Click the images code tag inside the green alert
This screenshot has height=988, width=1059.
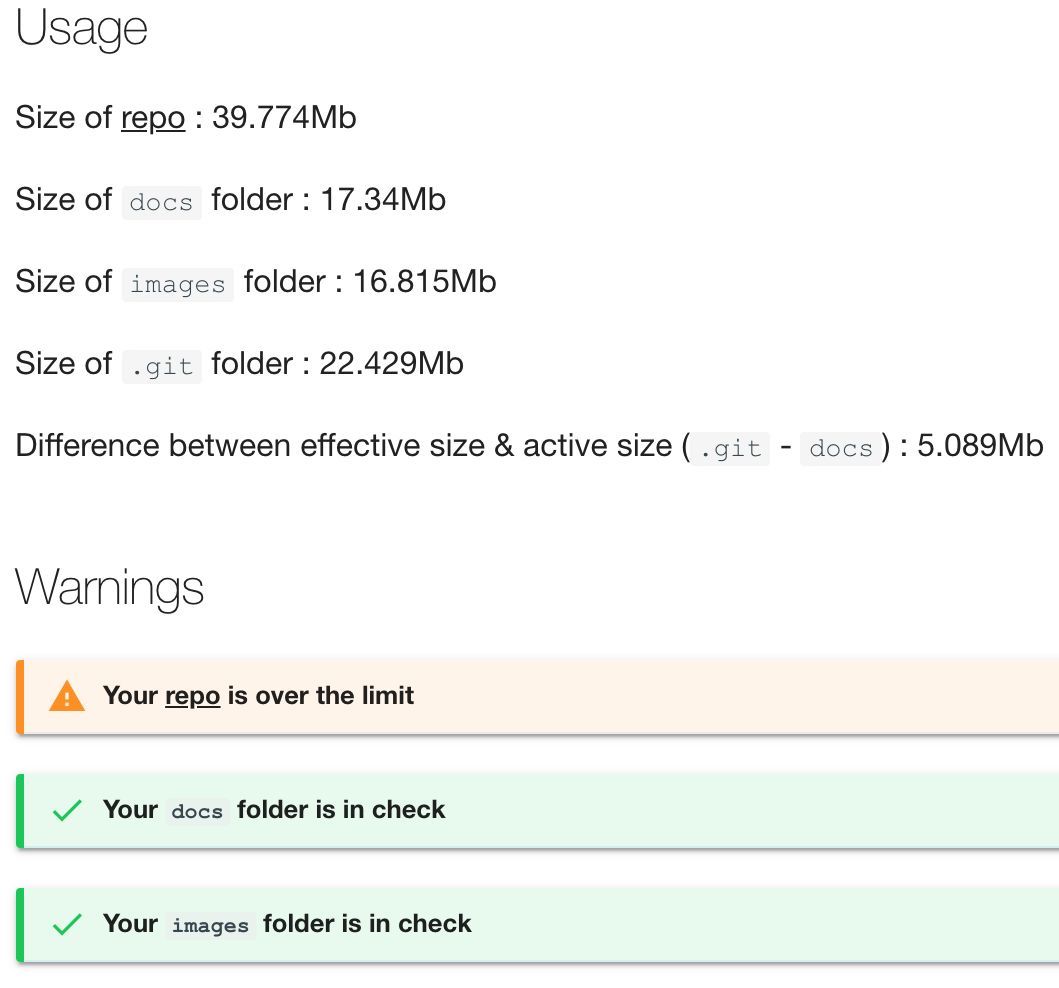(210, 925)
